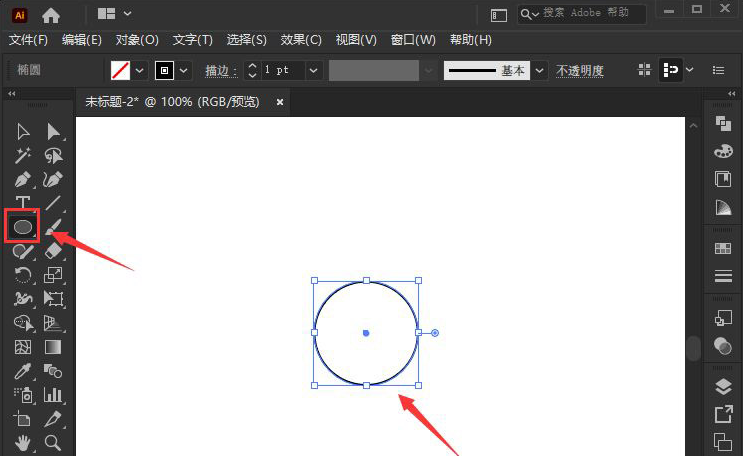Open the 窗口(W) menu
The height and width of the screenshot is (456, 743).
(413, 40)
